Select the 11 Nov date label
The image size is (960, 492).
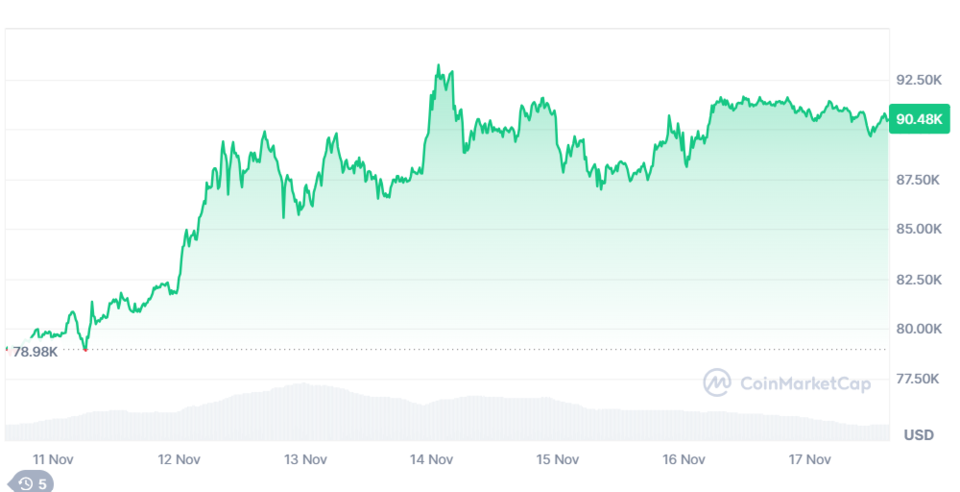(54, 460)
